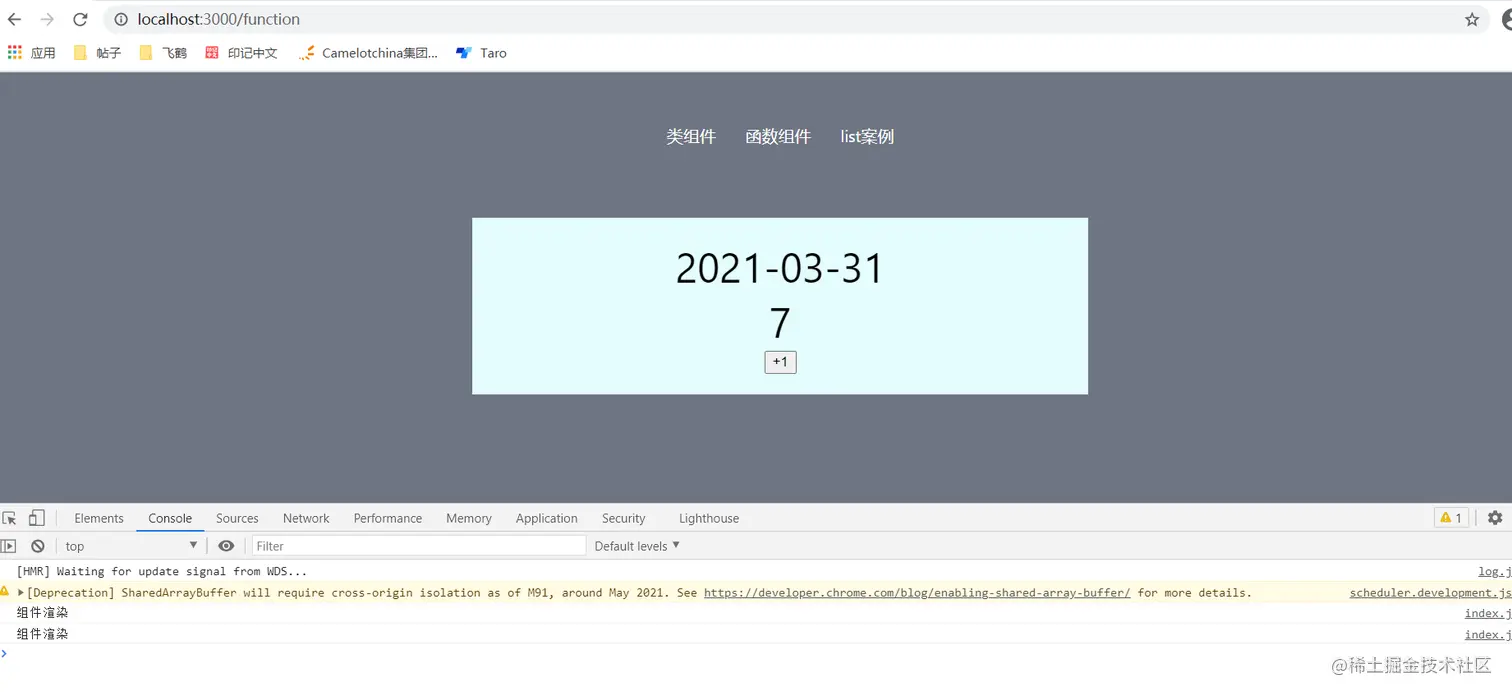Open the enabling-shared-array-buffer blog link
Screen dimensions: 1512x696
coord(917,592)
